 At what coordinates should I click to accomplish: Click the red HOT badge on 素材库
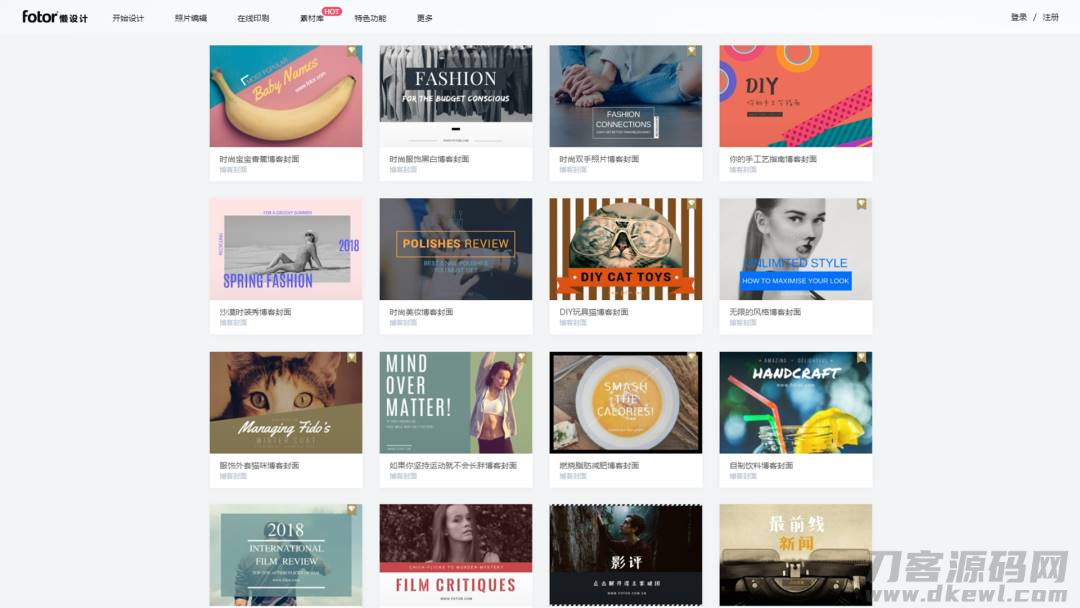(331, 12)
